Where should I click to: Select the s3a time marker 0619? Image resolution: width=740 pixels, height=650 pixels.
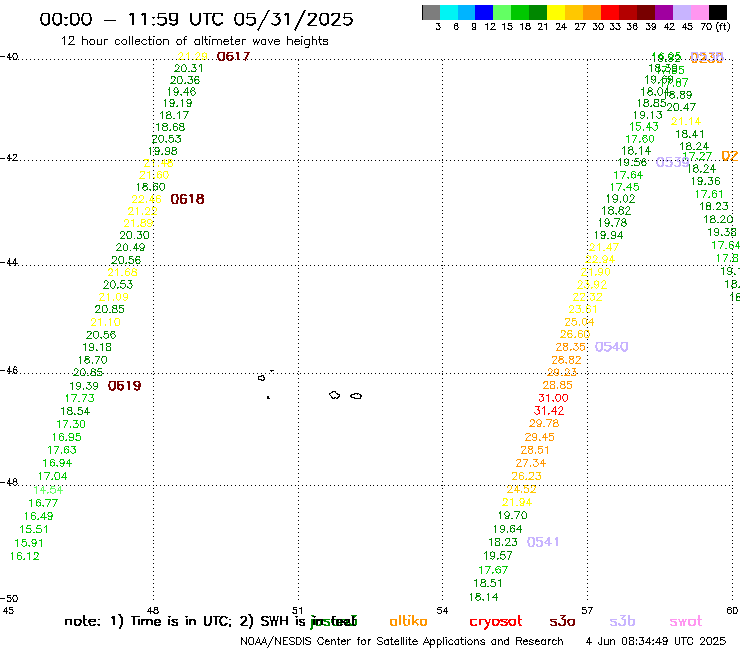click(125, 386)
